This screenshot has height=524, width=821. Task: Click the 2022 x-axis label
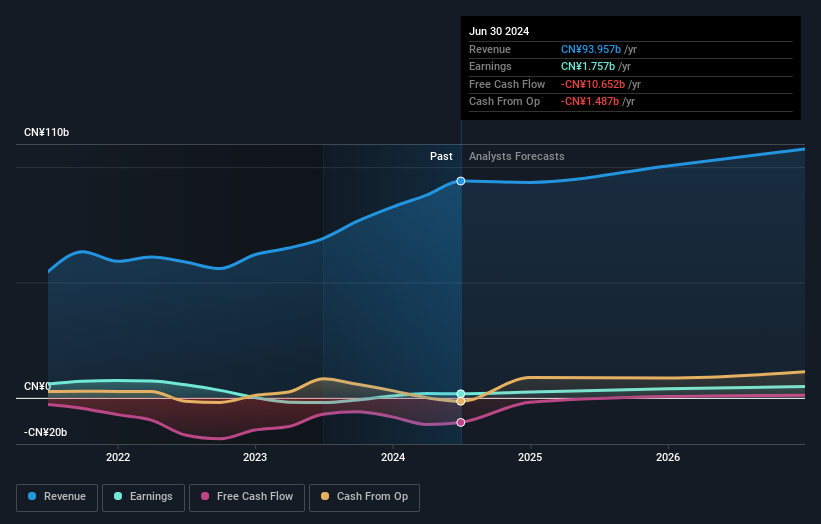pyautogui.click(x=118, y=457)
